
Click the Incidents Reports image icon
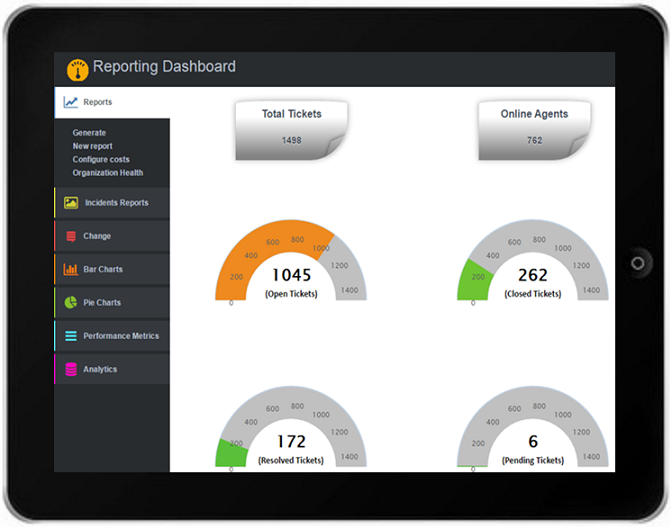point(70,203)
